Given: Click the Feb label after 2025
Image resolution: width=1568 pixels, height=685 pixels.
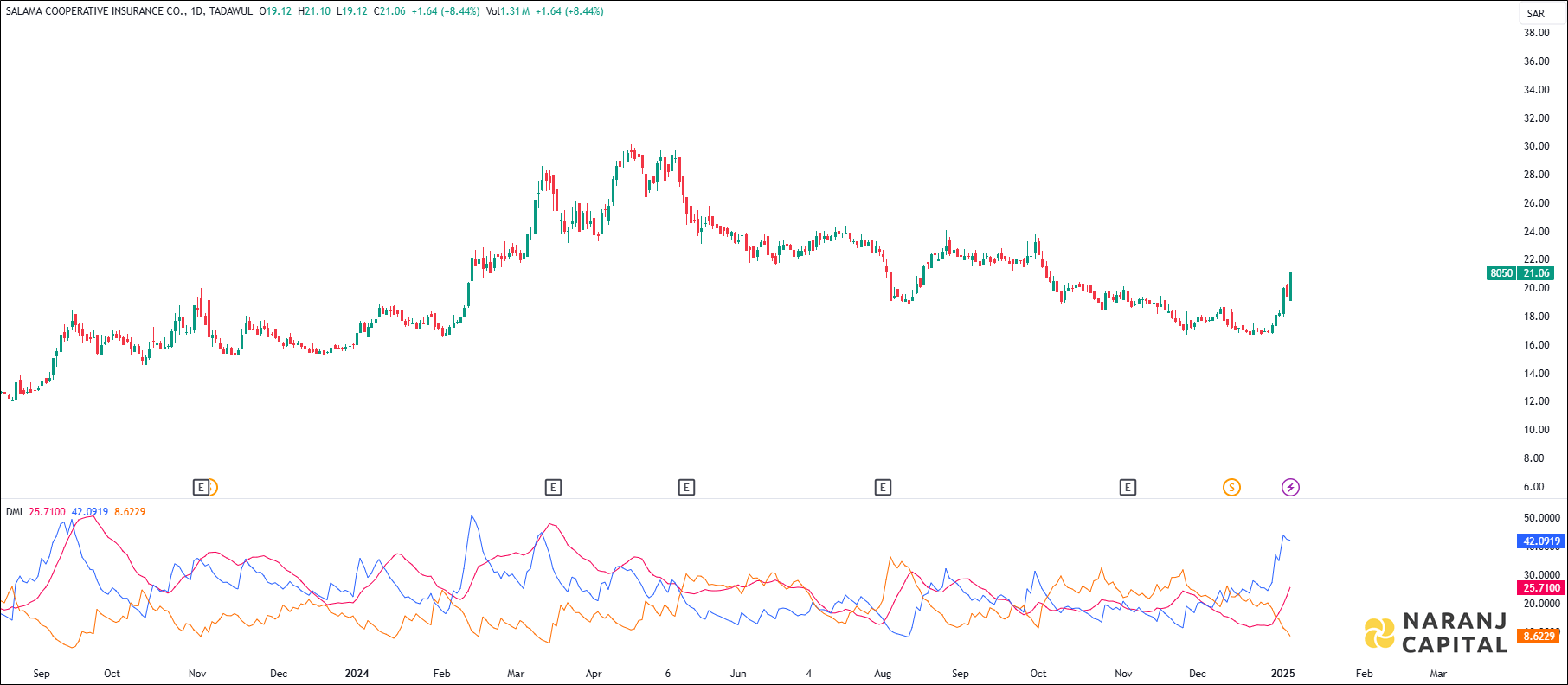Looking at the screenshot, I should [1364, 674].
